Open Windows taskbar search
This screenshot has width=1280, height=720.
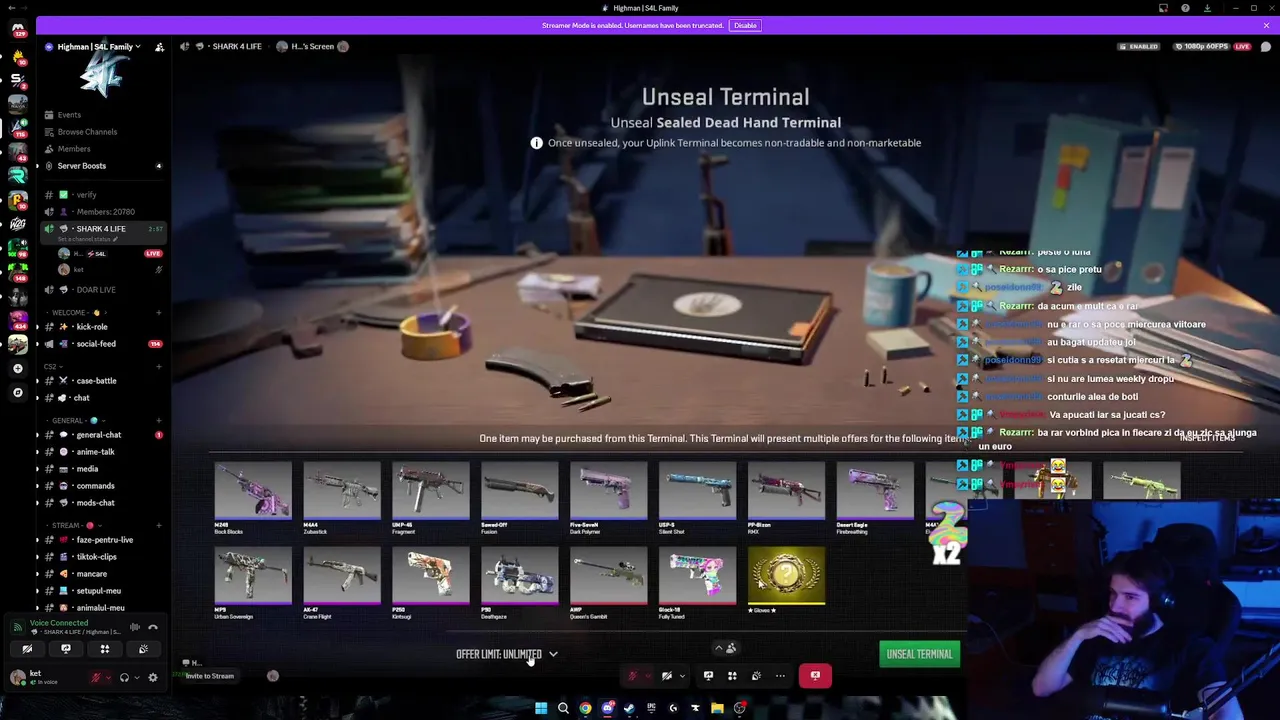[x=563, y=709]
